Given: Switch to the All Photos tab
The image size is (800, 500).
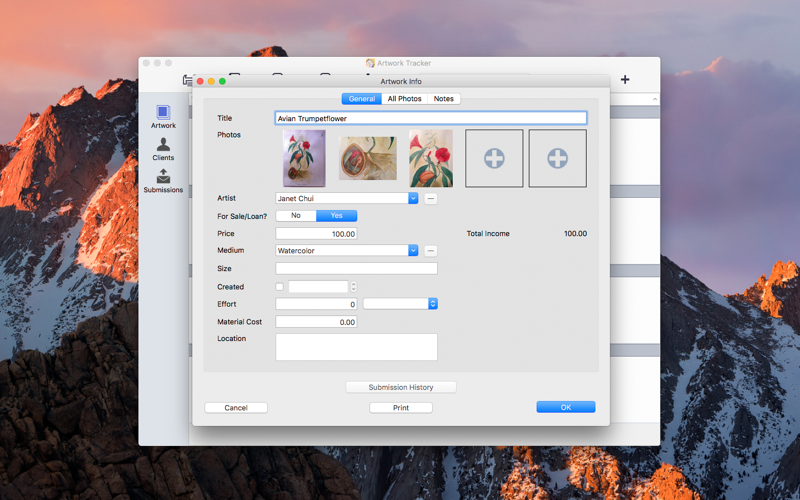Looking at the screenshot, I should (404, 98).
